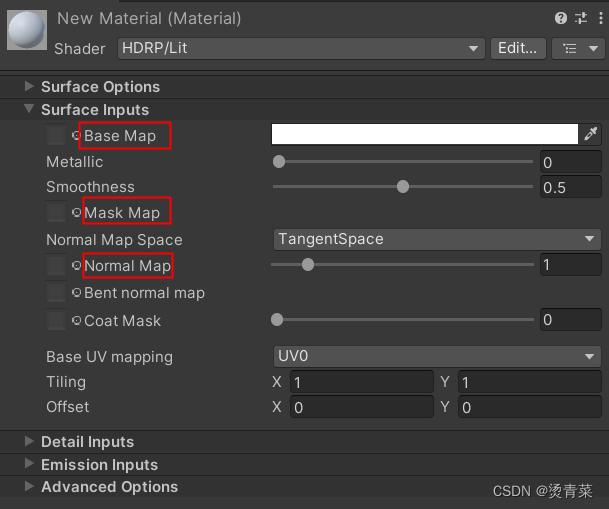
Task: Open the white Base Map color swatch
Action: (x=425, y=134)
